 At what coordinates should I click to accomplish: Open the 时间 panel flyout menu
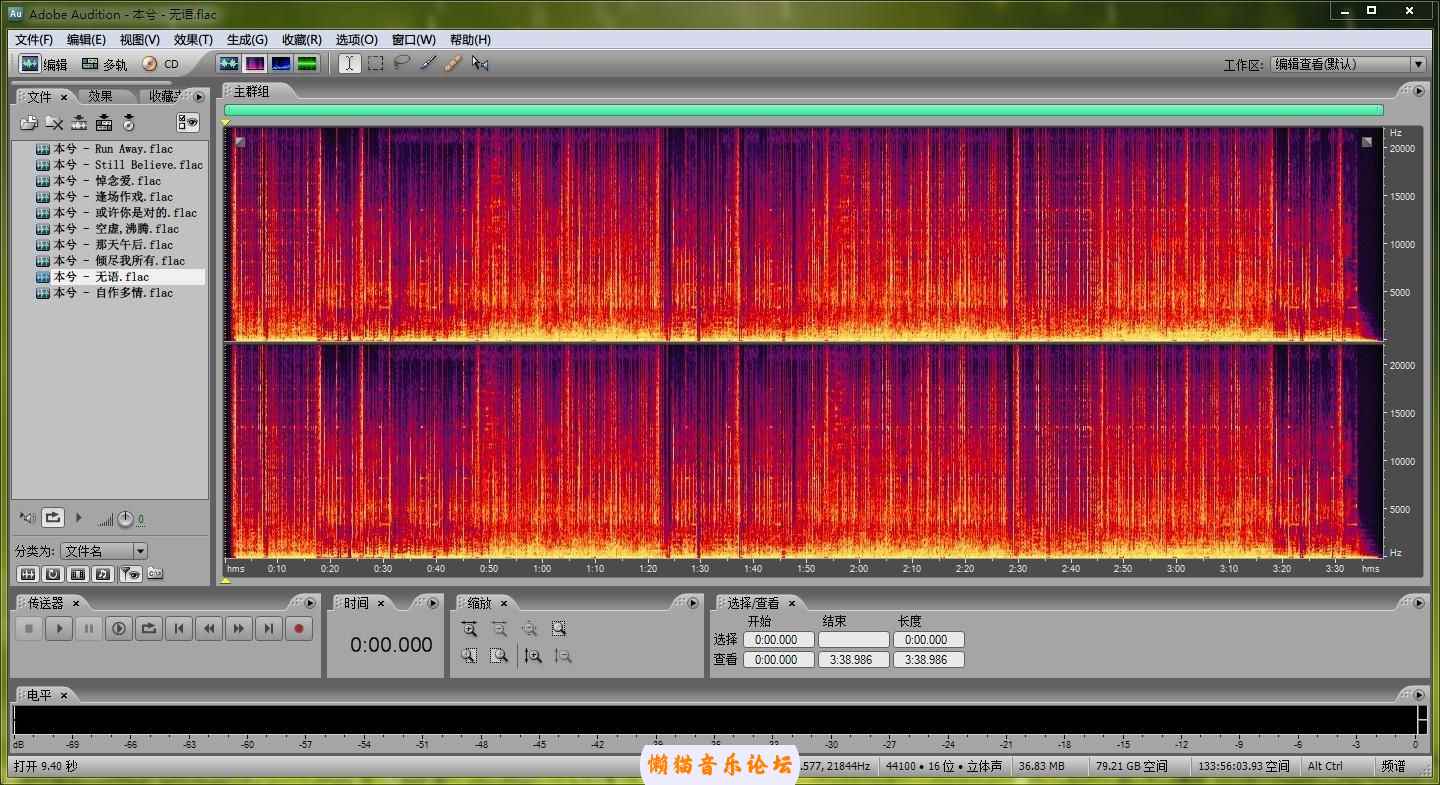432,603
